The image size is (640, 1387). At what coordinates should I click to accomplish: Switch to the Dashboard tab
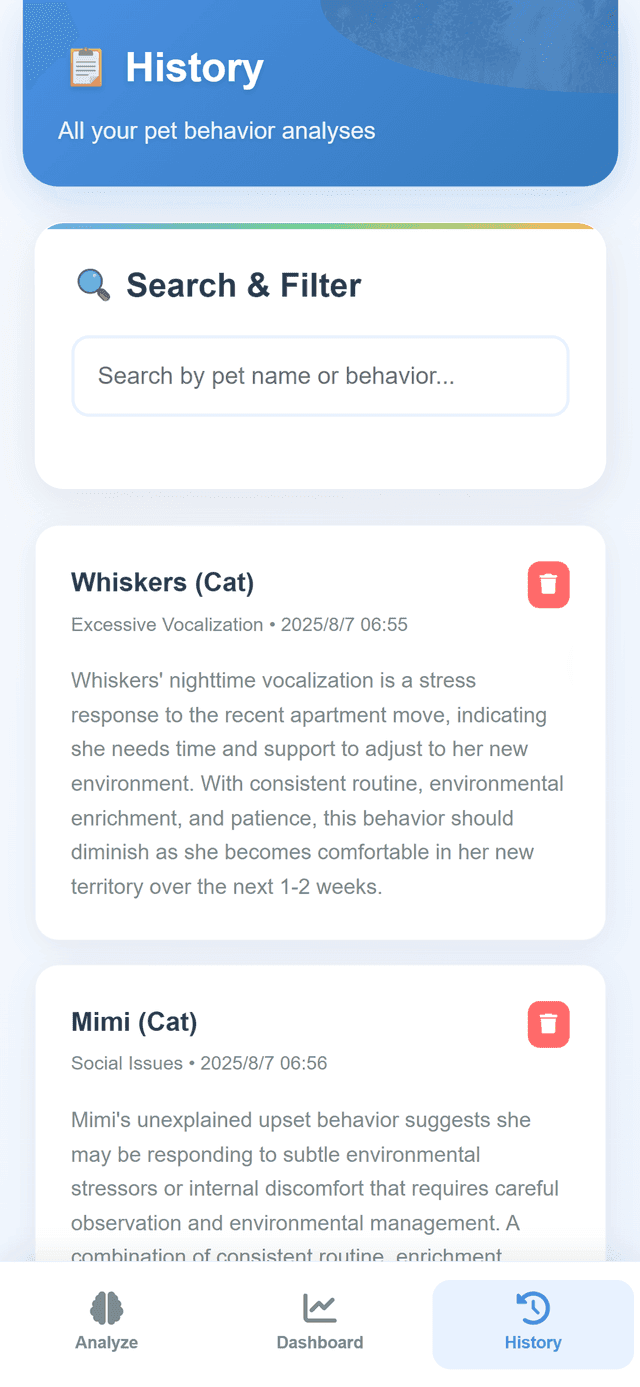(x=320, y=1324)
